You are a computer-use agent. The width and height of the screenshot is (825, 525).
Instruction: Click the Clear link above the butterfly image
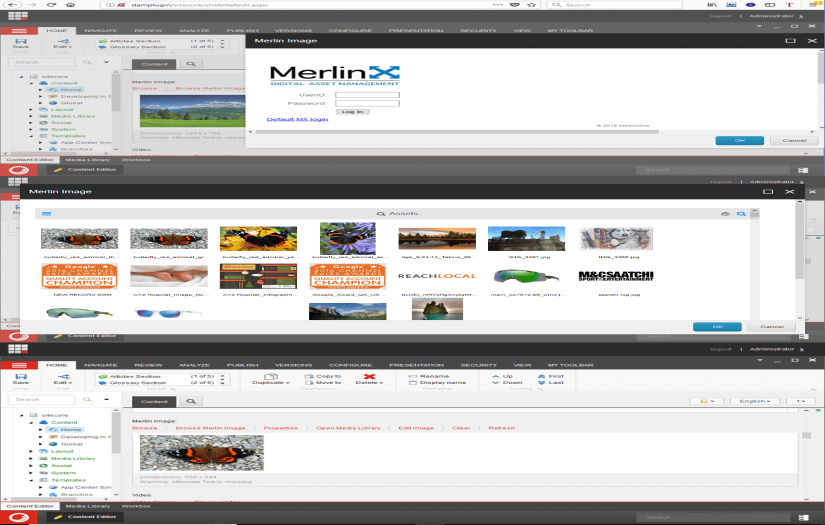click(461, 428)
